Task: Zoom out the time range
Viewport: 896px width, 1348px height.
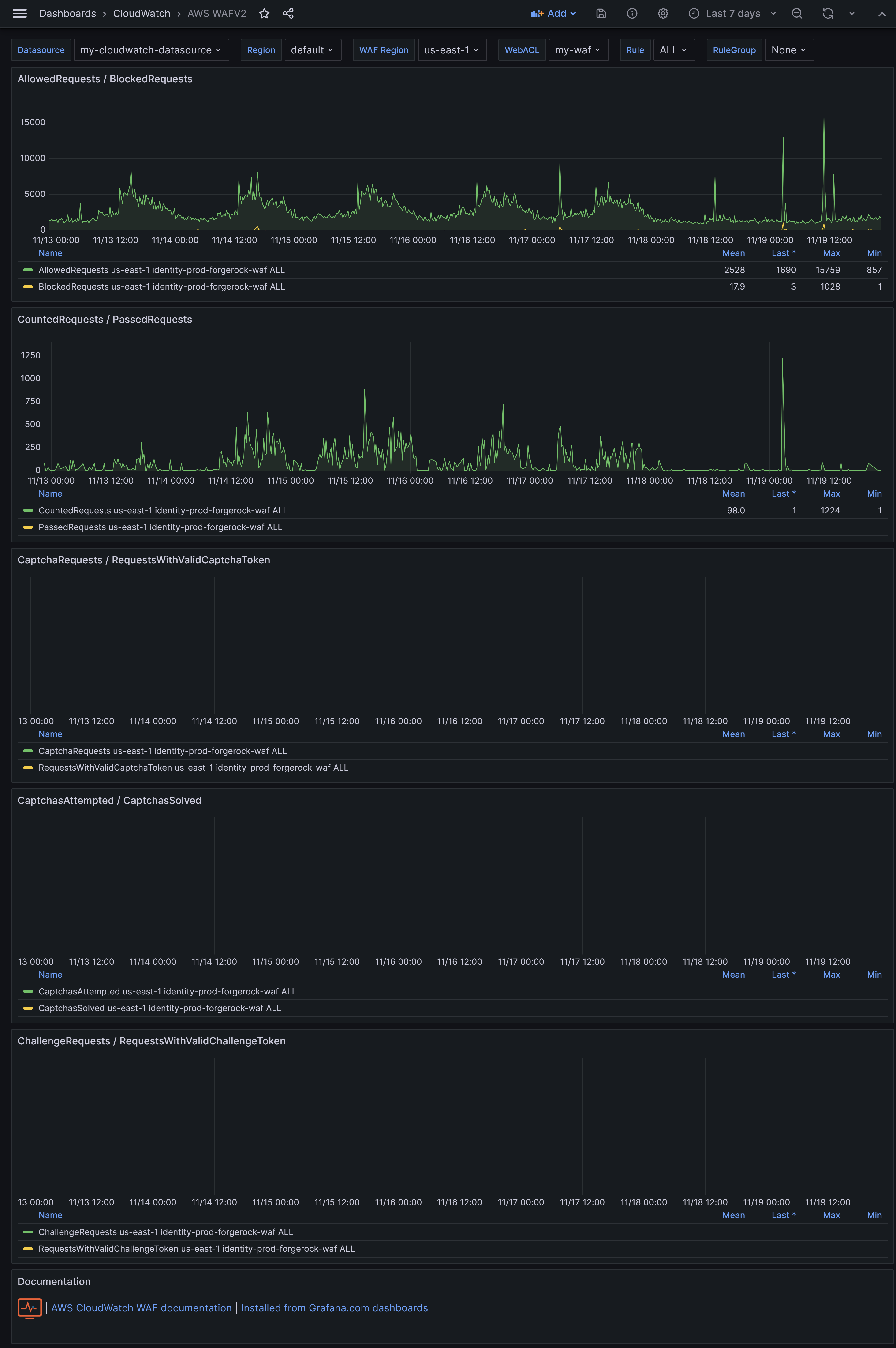Action: pyautogui.click(x=797, y=13)
